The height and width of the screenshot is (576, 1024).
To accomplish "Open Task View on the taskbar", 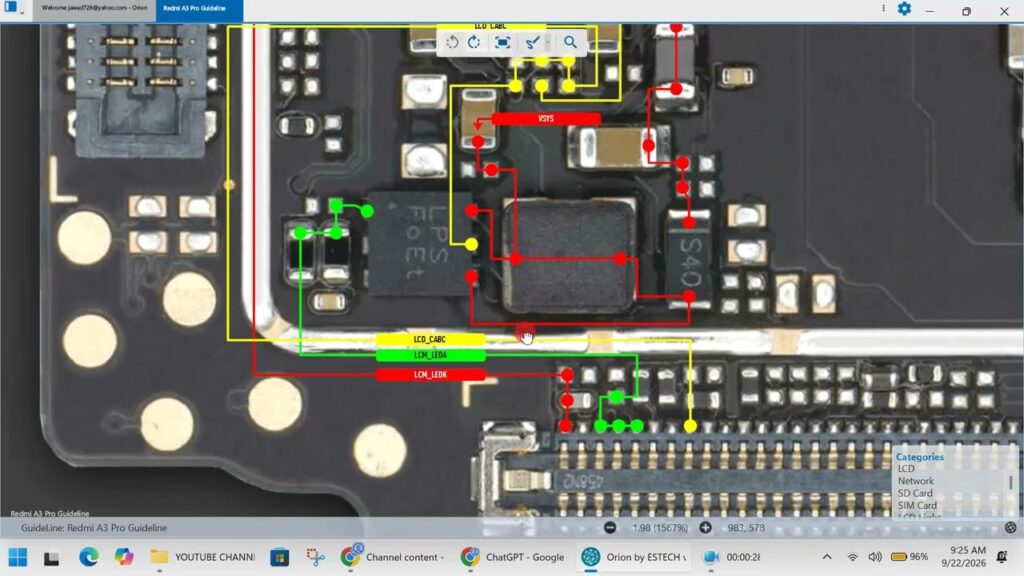I will (x=52, y=558).
